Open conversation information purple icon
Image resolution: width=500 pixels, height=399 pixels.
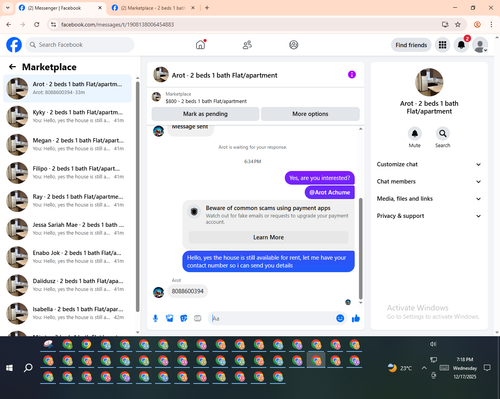(352, 75)
